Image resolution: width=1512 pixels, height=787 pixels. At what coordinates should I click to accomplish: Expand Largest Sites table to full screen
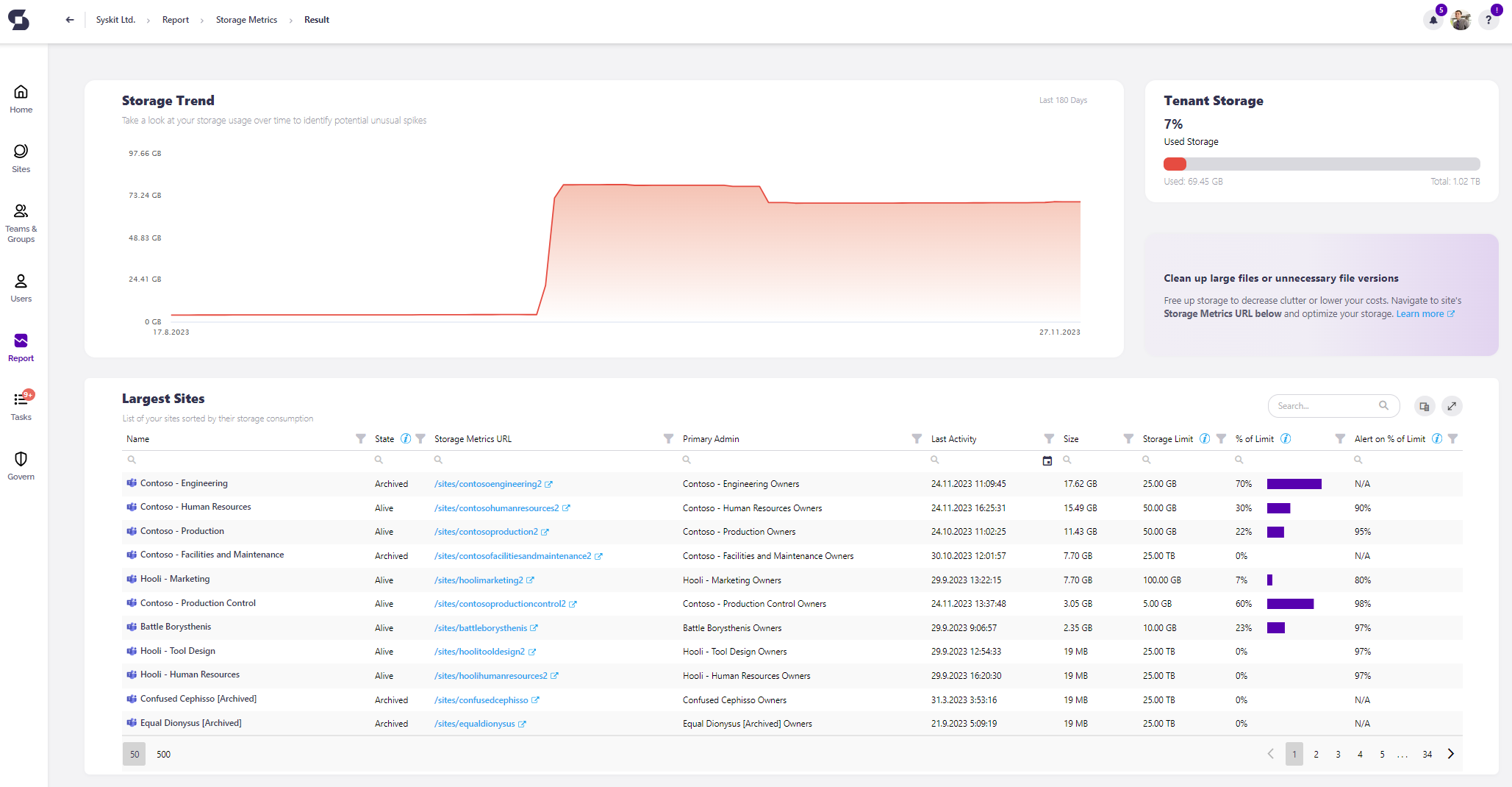[1452, 406]
